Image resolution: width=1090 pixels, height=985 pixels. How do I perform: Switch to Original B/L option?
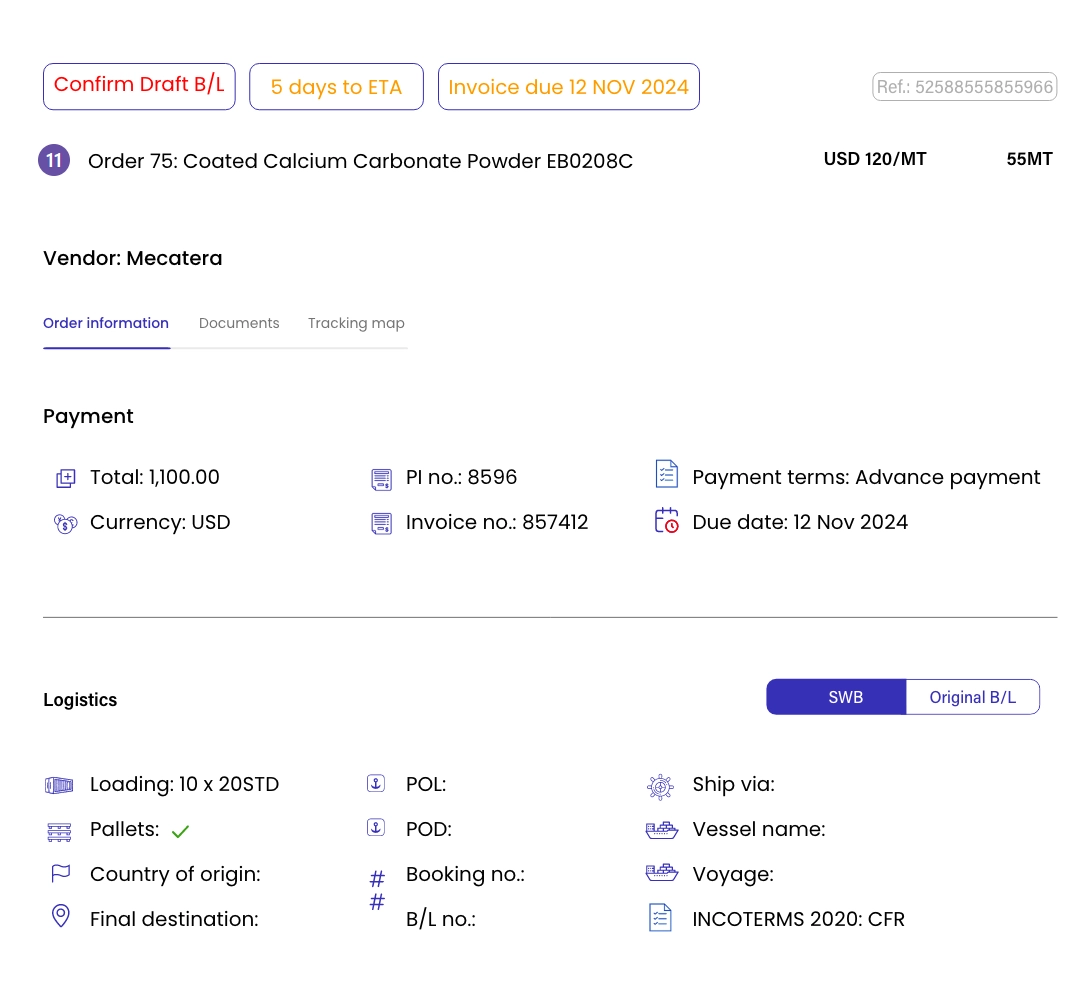click(x=972, y=697)
